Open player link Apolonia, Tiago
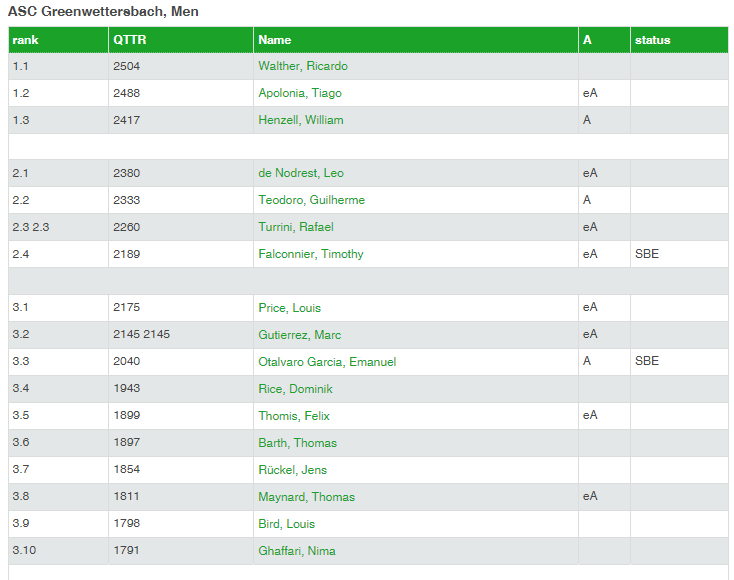 coord(300,93)
